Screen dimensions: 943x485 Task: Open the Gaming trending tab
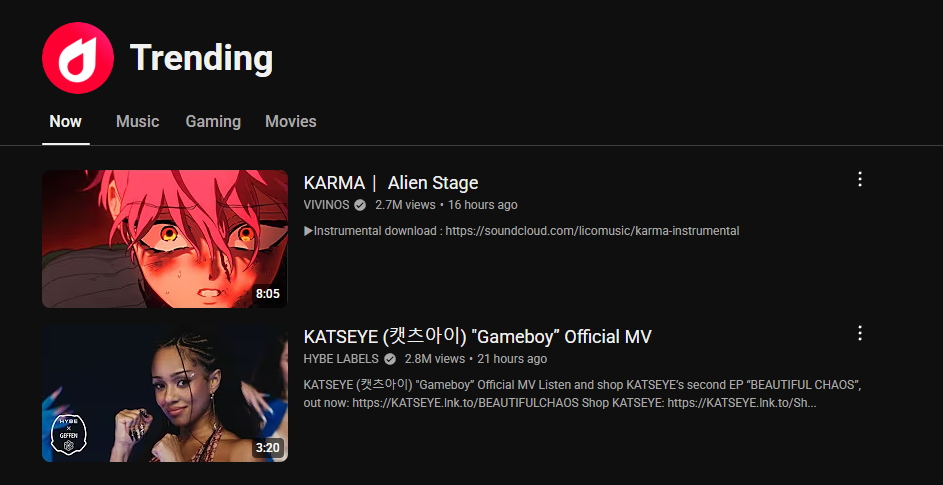(213, 122)
